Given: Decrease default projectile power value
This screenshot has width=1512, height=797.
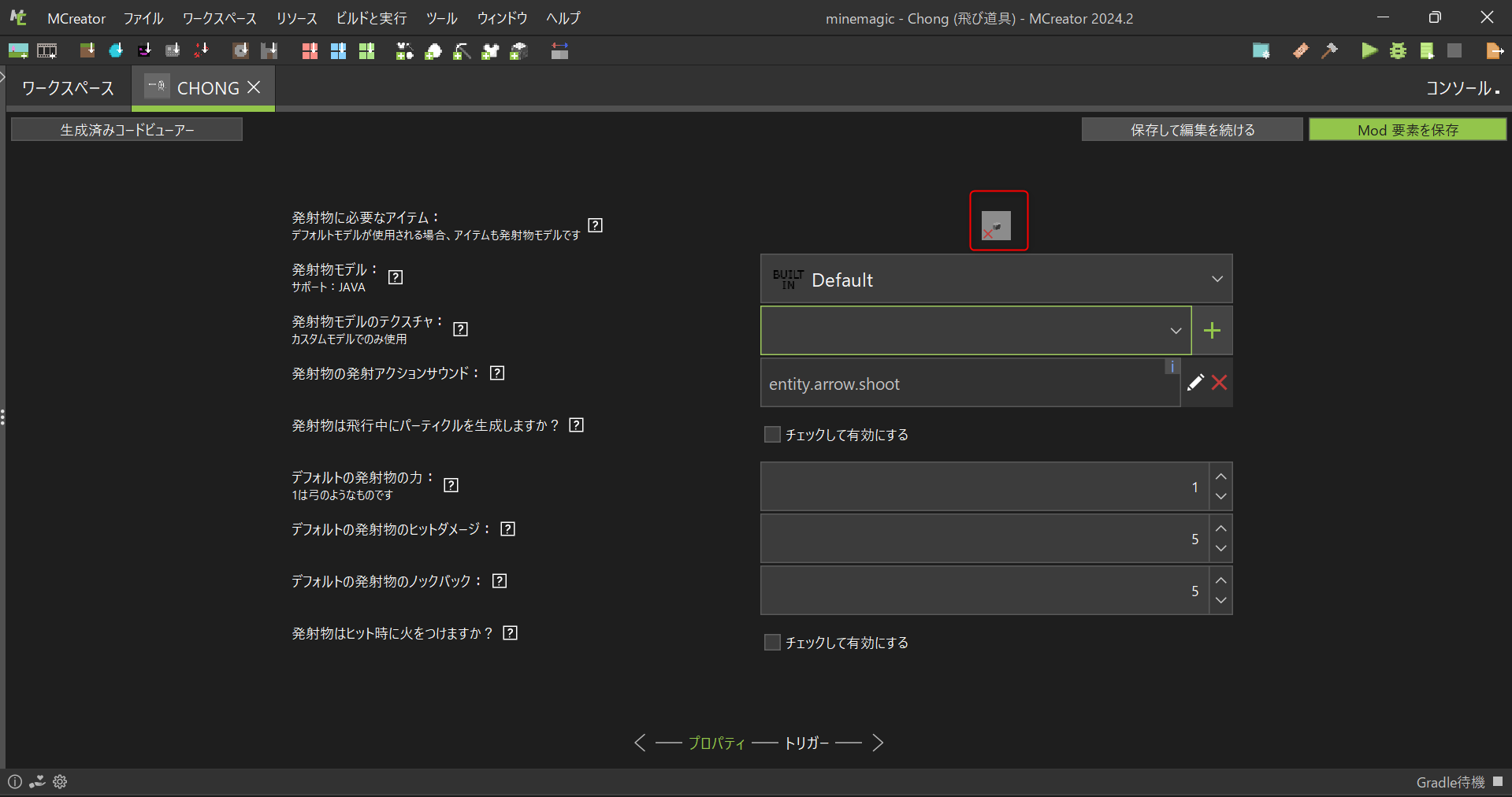Looking at the screenshot, I should (1220, 497).
